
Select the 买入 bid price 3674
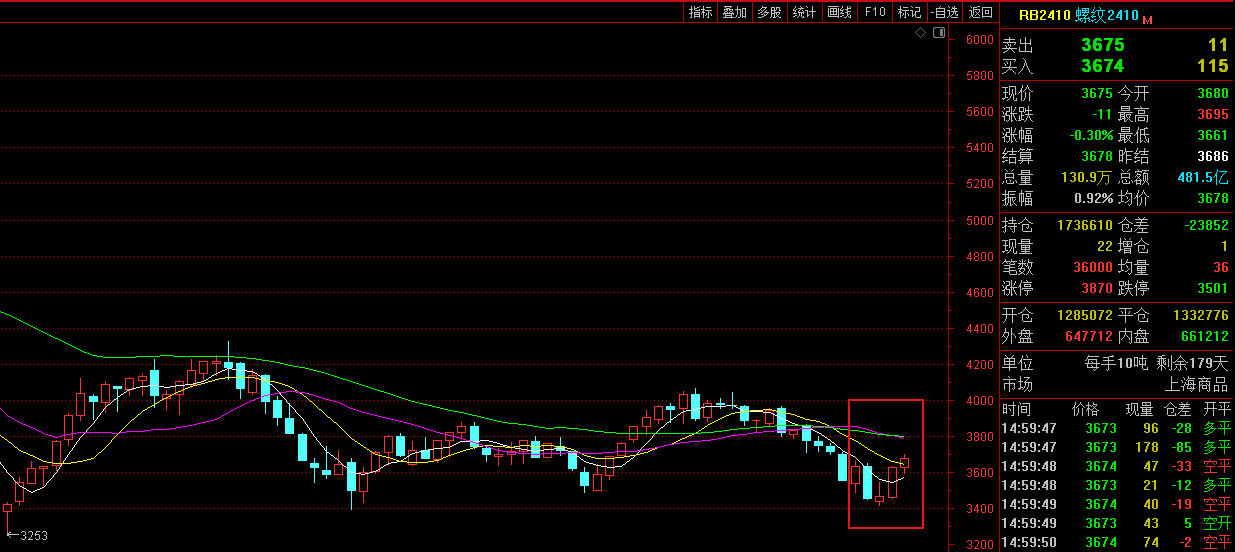tap(1103, 66)
